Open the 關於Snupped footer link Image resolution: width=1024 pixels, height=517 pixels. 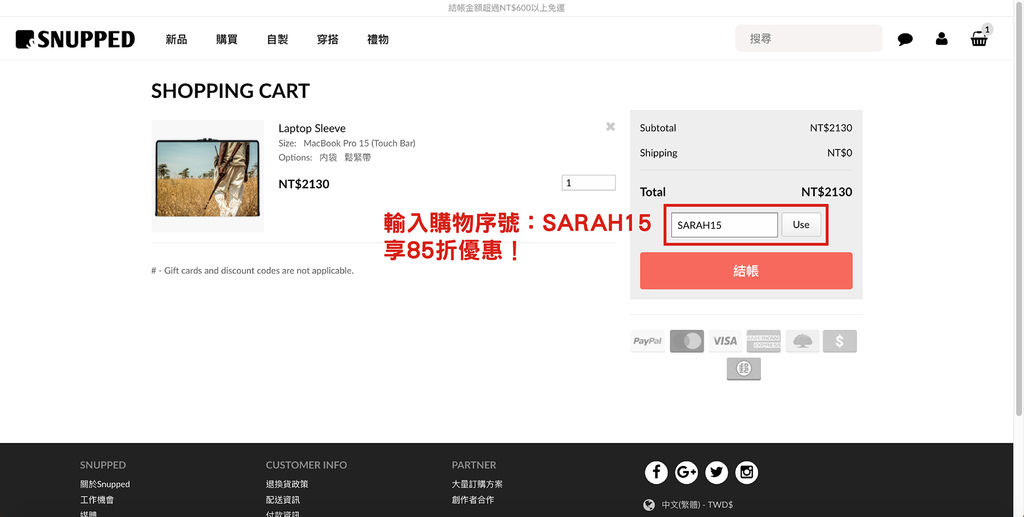pos(105,484)
